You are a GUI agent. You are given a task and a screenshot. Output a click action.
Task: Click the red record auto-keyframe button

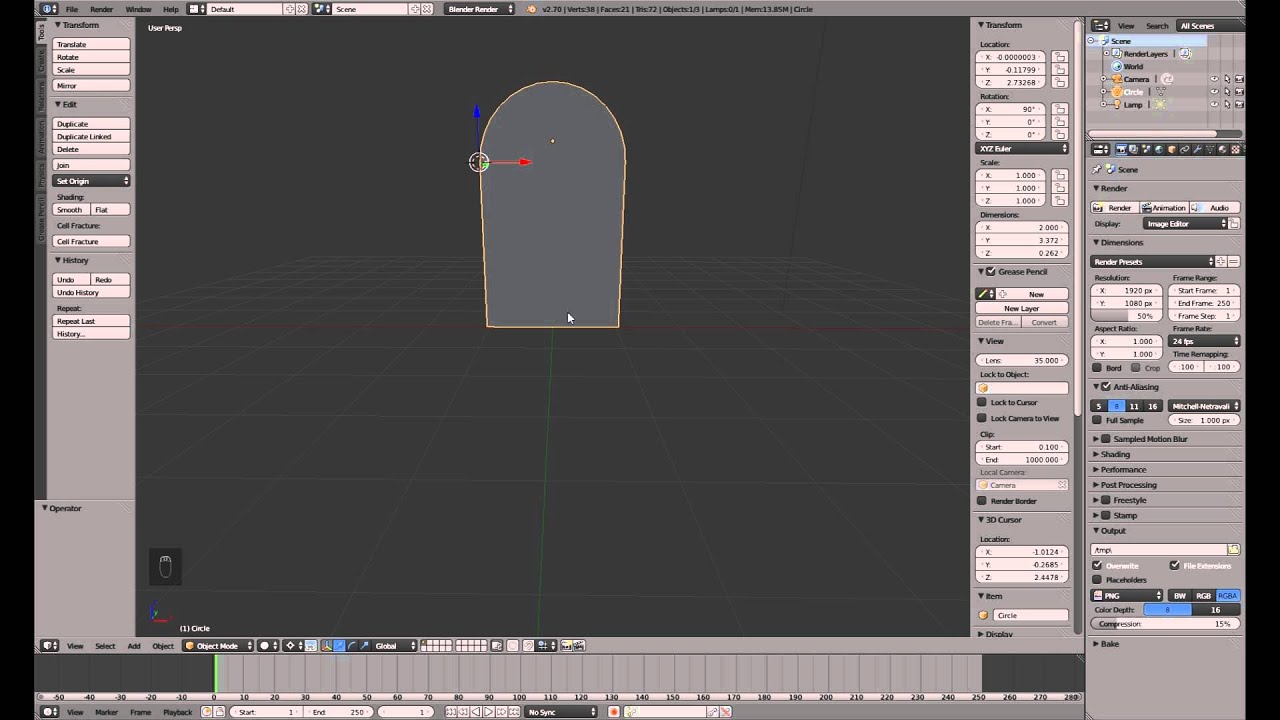click(614, 712)
